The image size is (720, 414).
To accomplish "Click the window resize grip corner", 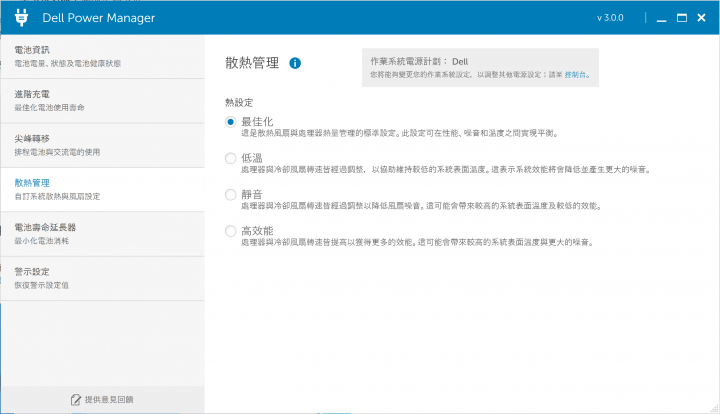I will (714, 408).
